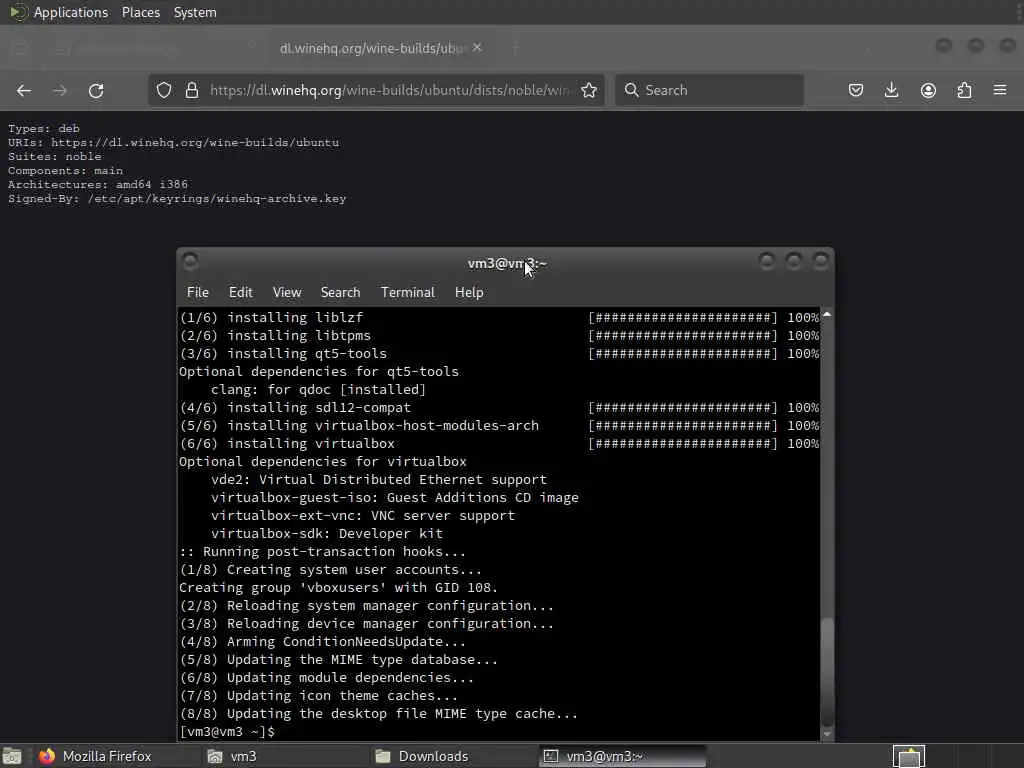Click the shield tracking protection icon
This screenshot has width=1024, height=768.
(x=164, y=90)
